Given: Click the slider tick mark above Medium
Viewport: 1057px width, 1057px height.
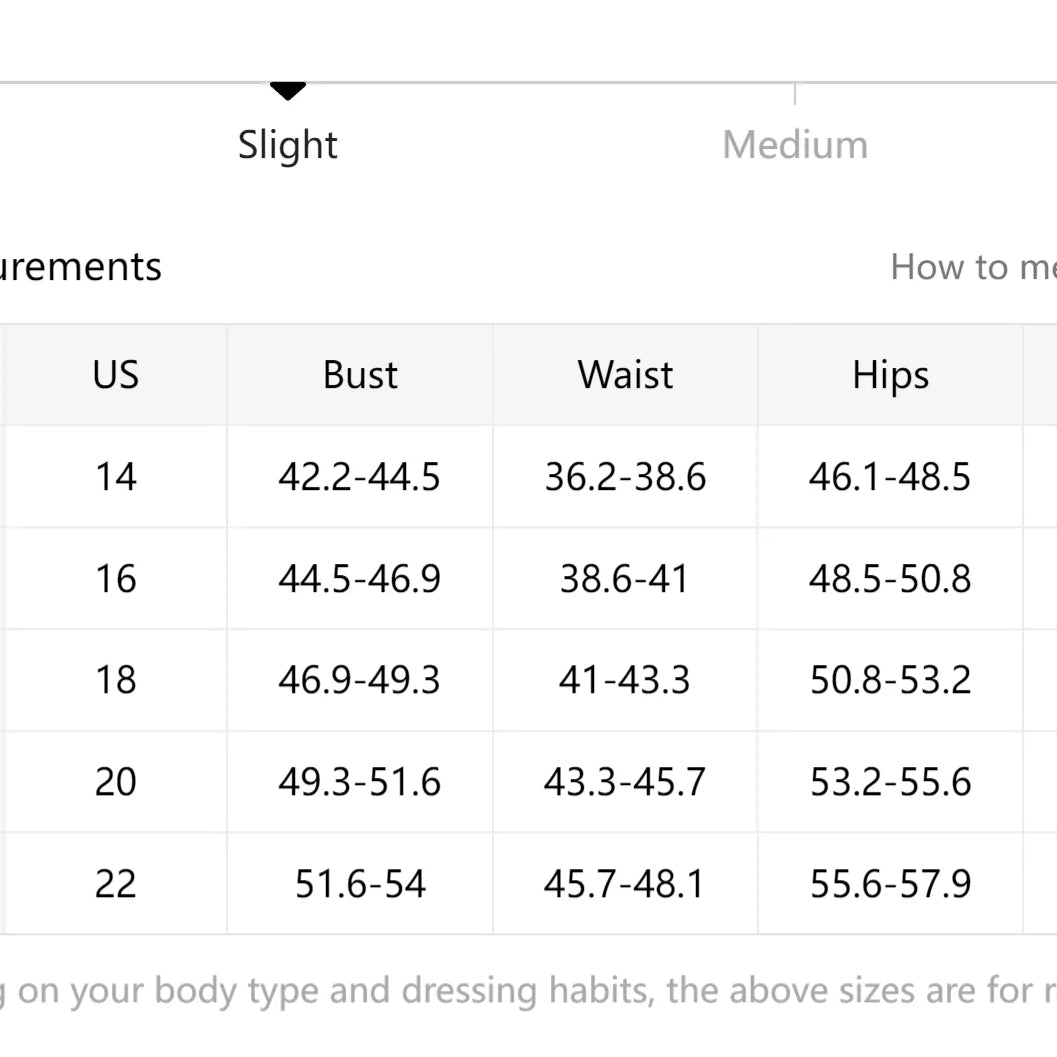Looking at the screenshot, I should pos(795,94).
